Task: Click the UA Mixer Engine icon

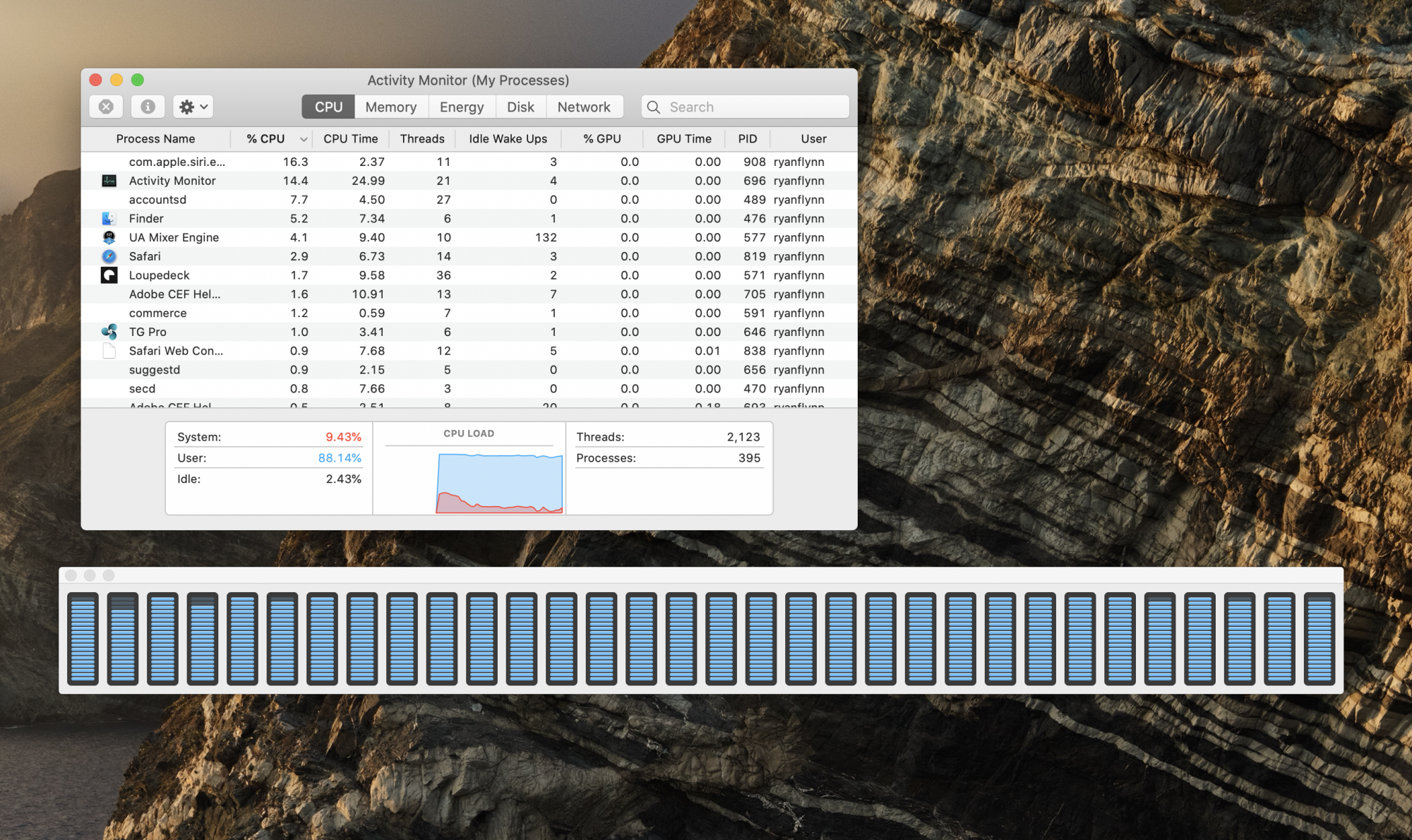Action: coord(109,237)
